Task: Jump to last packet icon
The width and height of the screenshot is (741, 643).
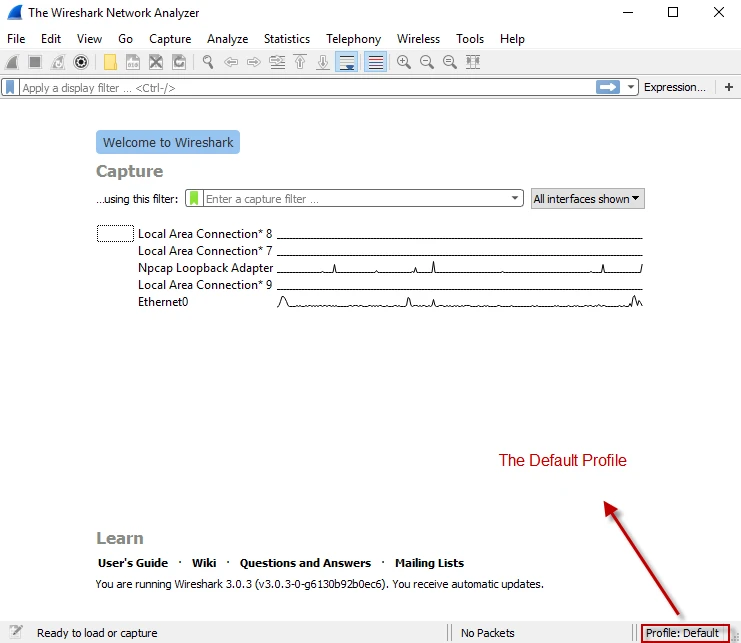Action: point(323,62)
